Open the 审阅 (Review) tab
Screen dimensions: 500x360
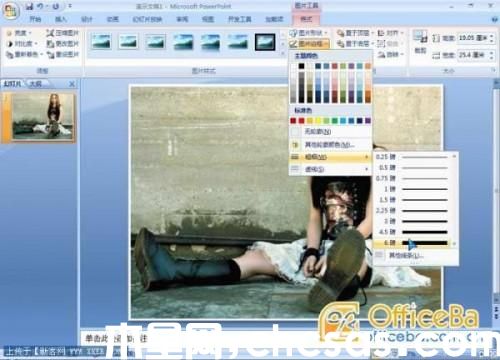point(182,19)
